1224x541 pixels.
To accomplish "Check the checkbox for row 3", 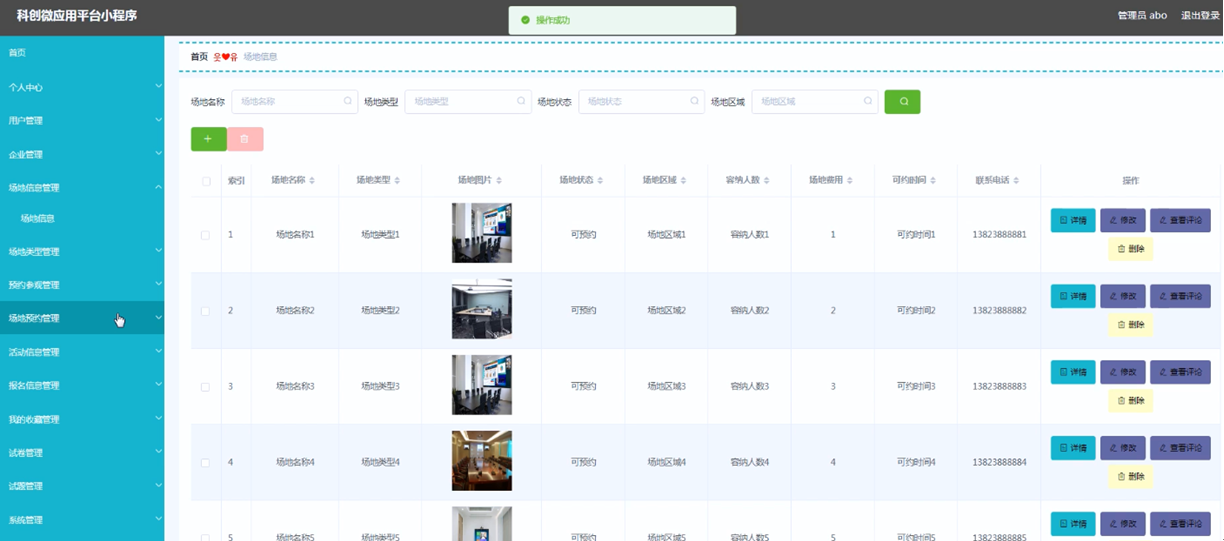I will coord(206,387).
